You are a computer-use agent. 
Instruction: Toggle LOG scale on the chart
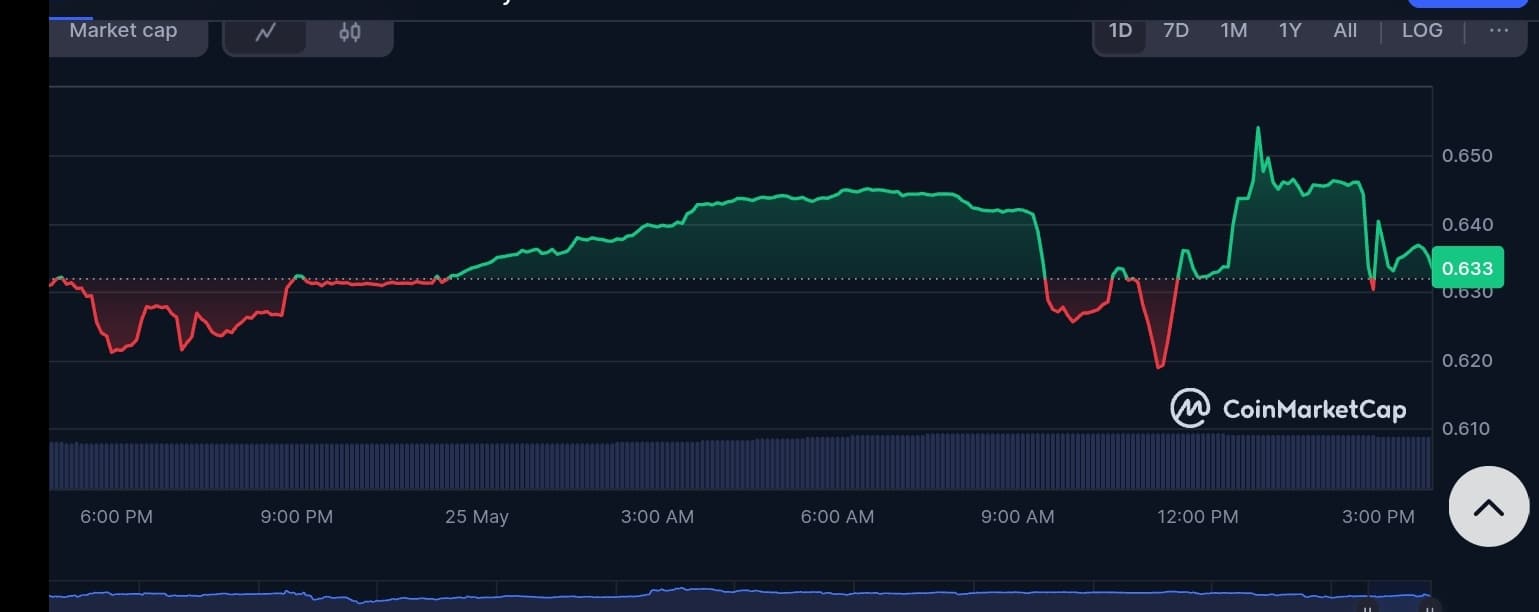(1422, 31)
